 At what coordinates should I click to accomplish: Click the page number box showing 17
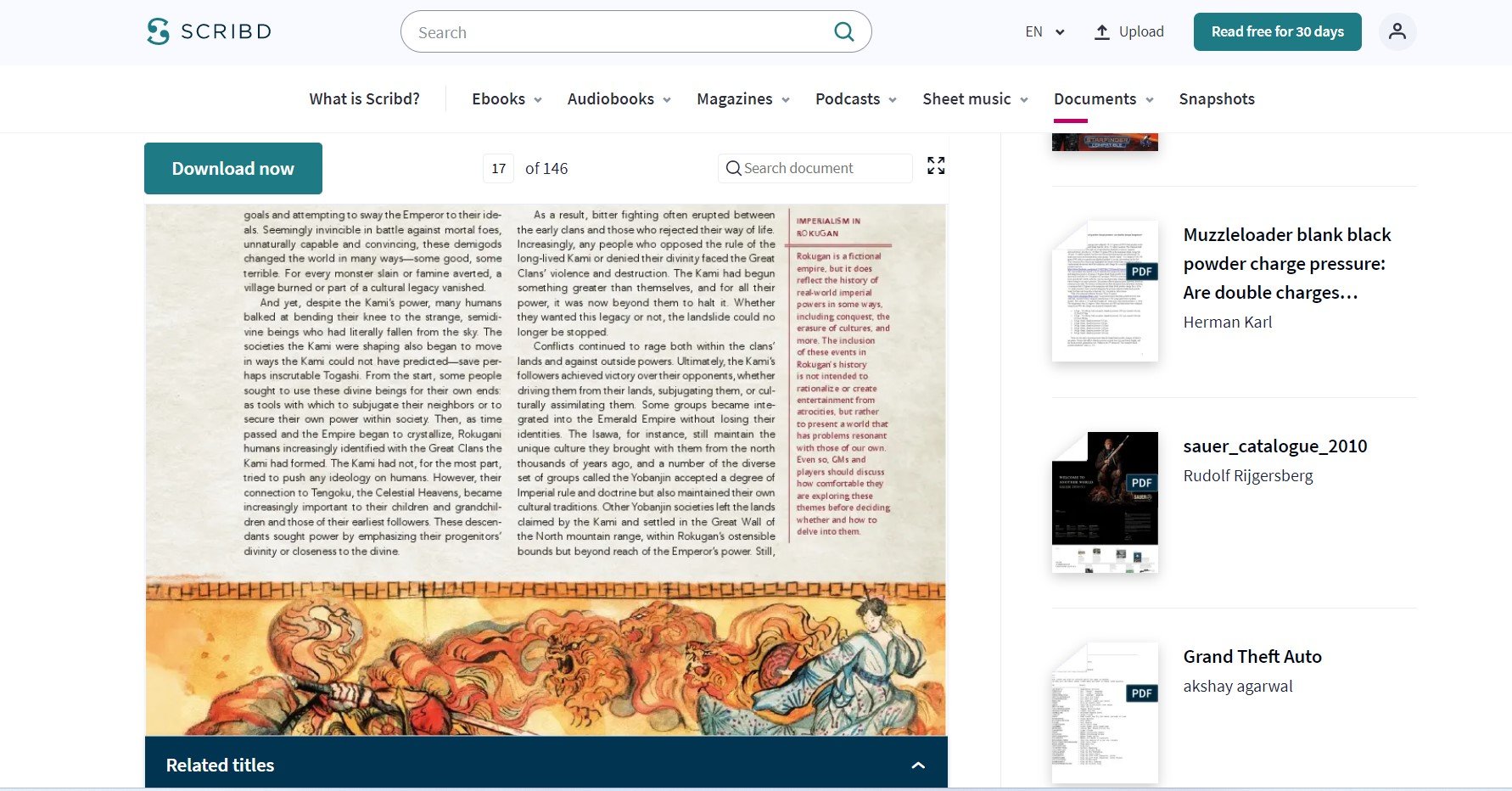(498, 169)
